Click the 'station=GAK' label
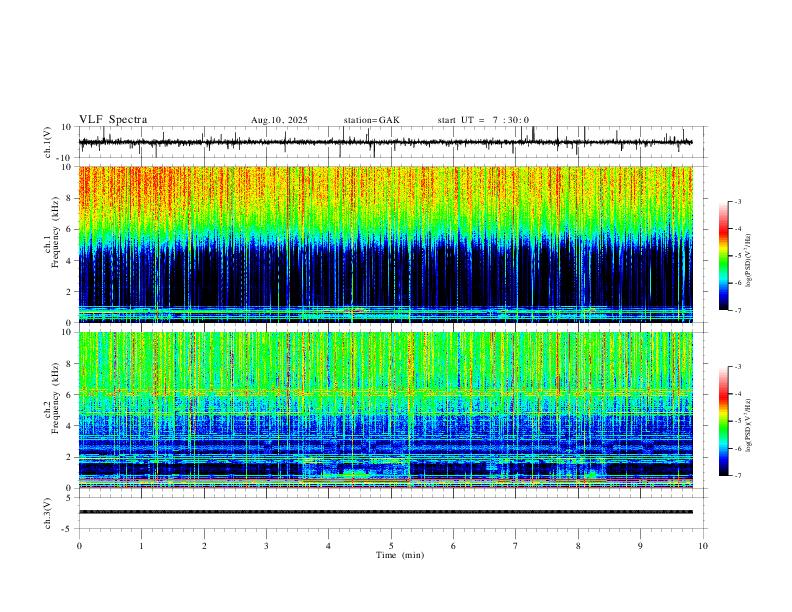 tap(371, 120)
